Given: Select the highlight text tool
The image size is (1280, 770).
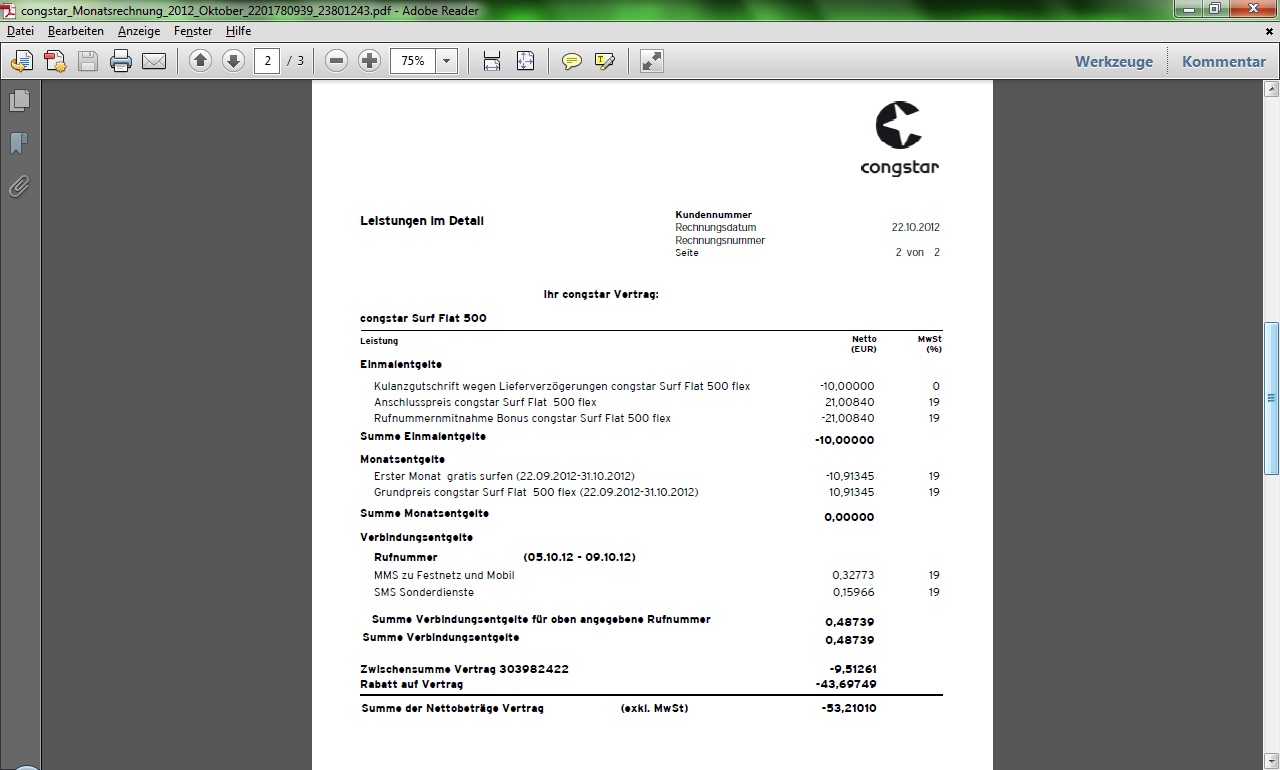Looking at the screenshot, I should [604, 61].
